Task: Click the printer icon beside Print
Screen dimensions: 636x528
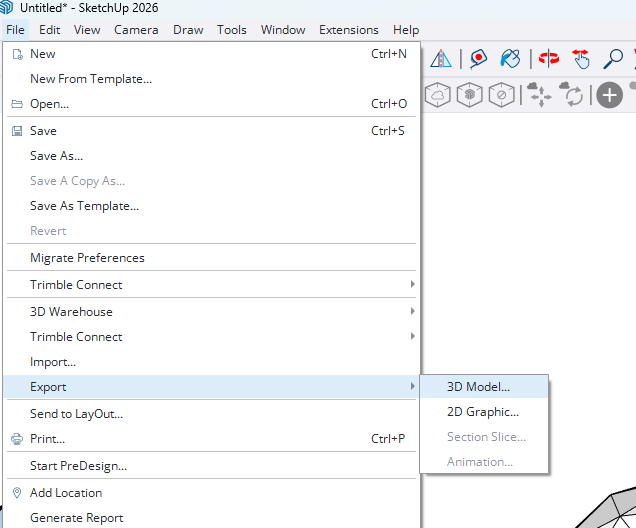Action: click(x=17, y=439)
